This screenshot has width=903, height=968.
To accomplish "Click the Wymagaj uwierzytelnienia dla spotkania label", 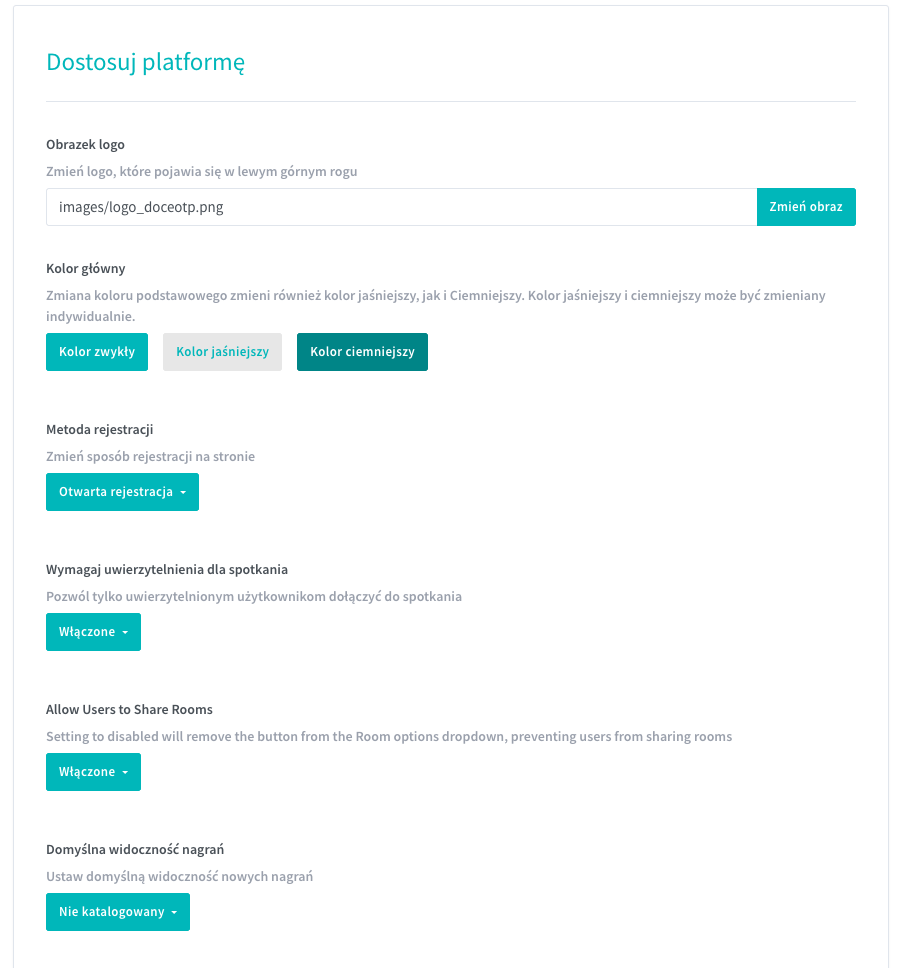I will 167,569.
